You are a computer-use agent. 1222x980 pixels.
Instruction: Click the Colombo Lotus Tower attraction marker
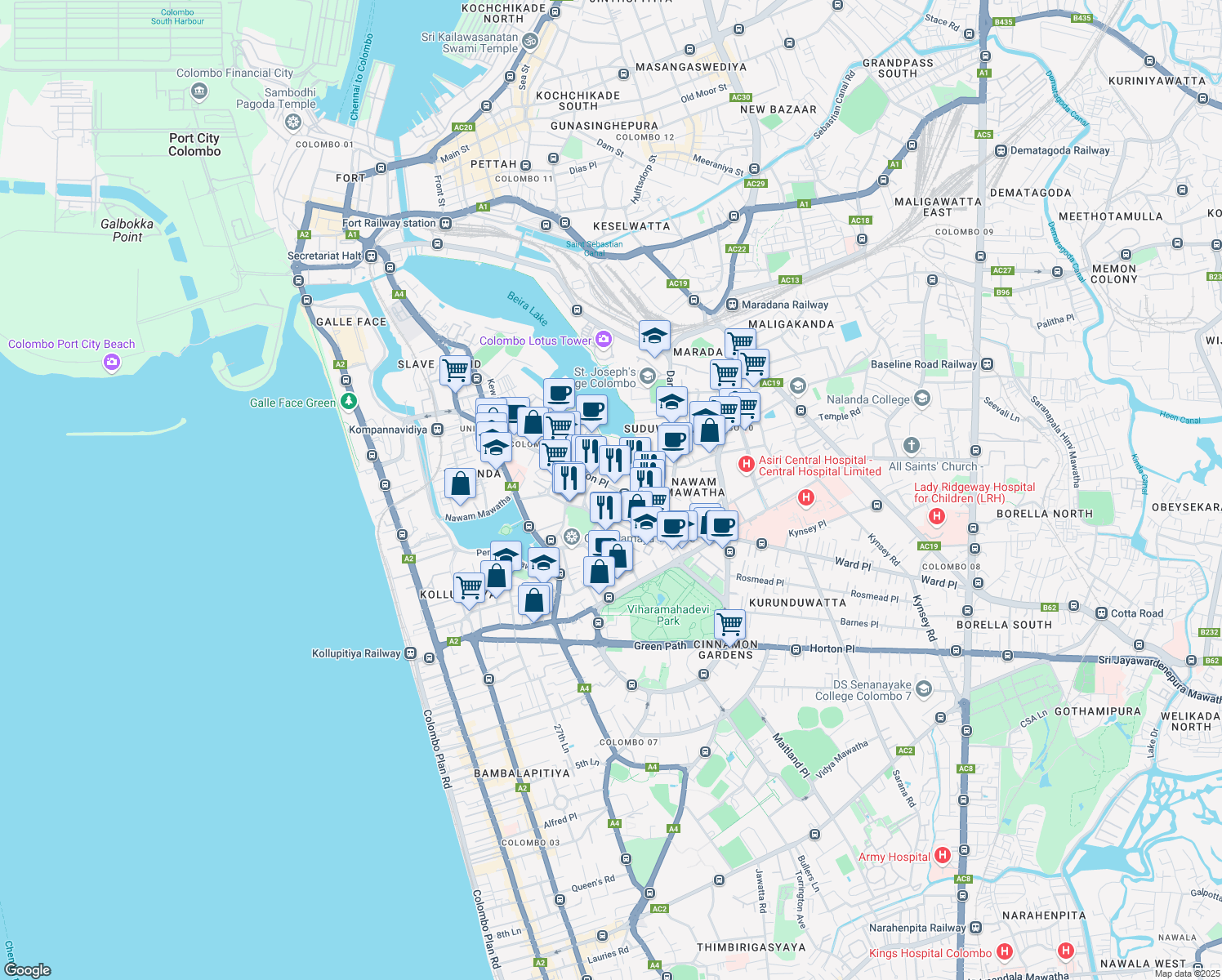pos(604,339)
